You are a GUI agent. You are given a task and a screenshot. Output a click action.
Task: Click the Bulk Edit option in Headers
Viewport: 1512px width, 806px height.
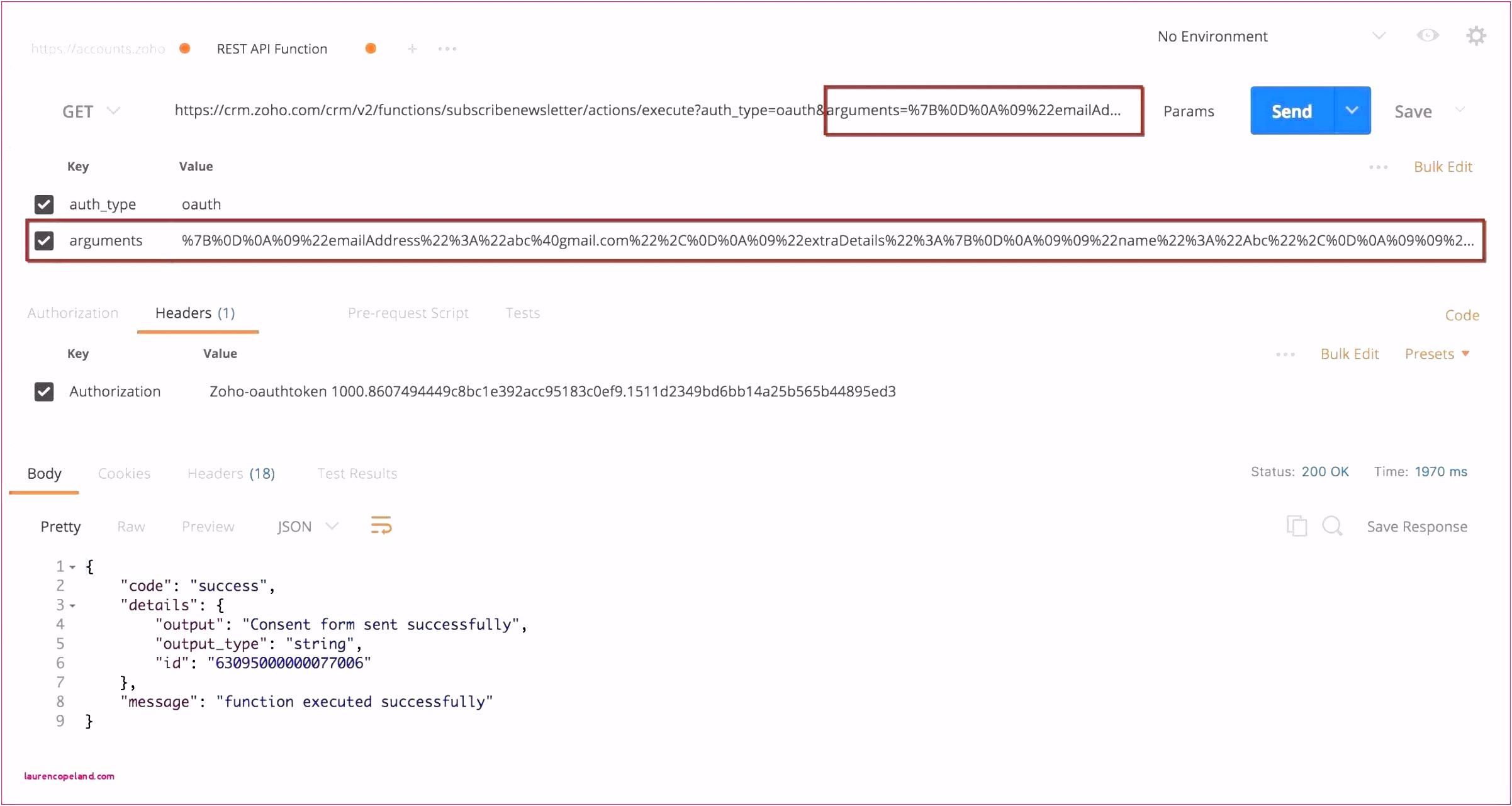1350,353
